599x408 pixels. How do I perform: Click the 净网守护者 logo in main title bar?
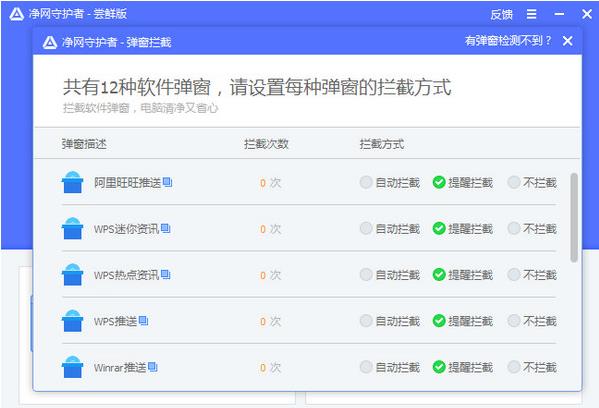click(16, 14)
